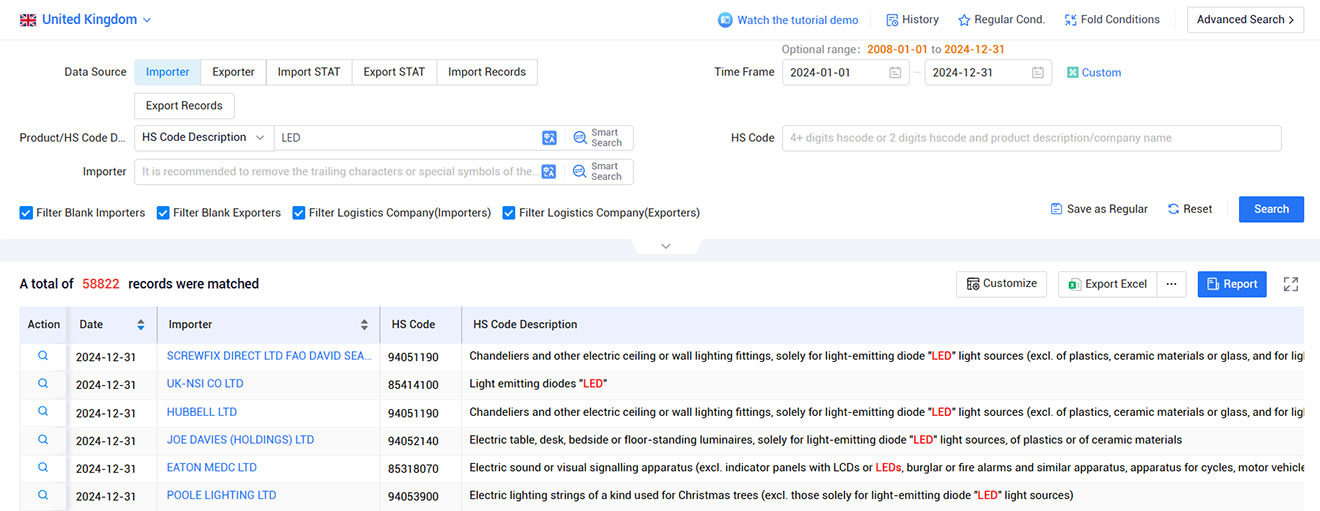
Task: Open the POOLE LIGHTING LTD importer link
Action: point(222,496)
